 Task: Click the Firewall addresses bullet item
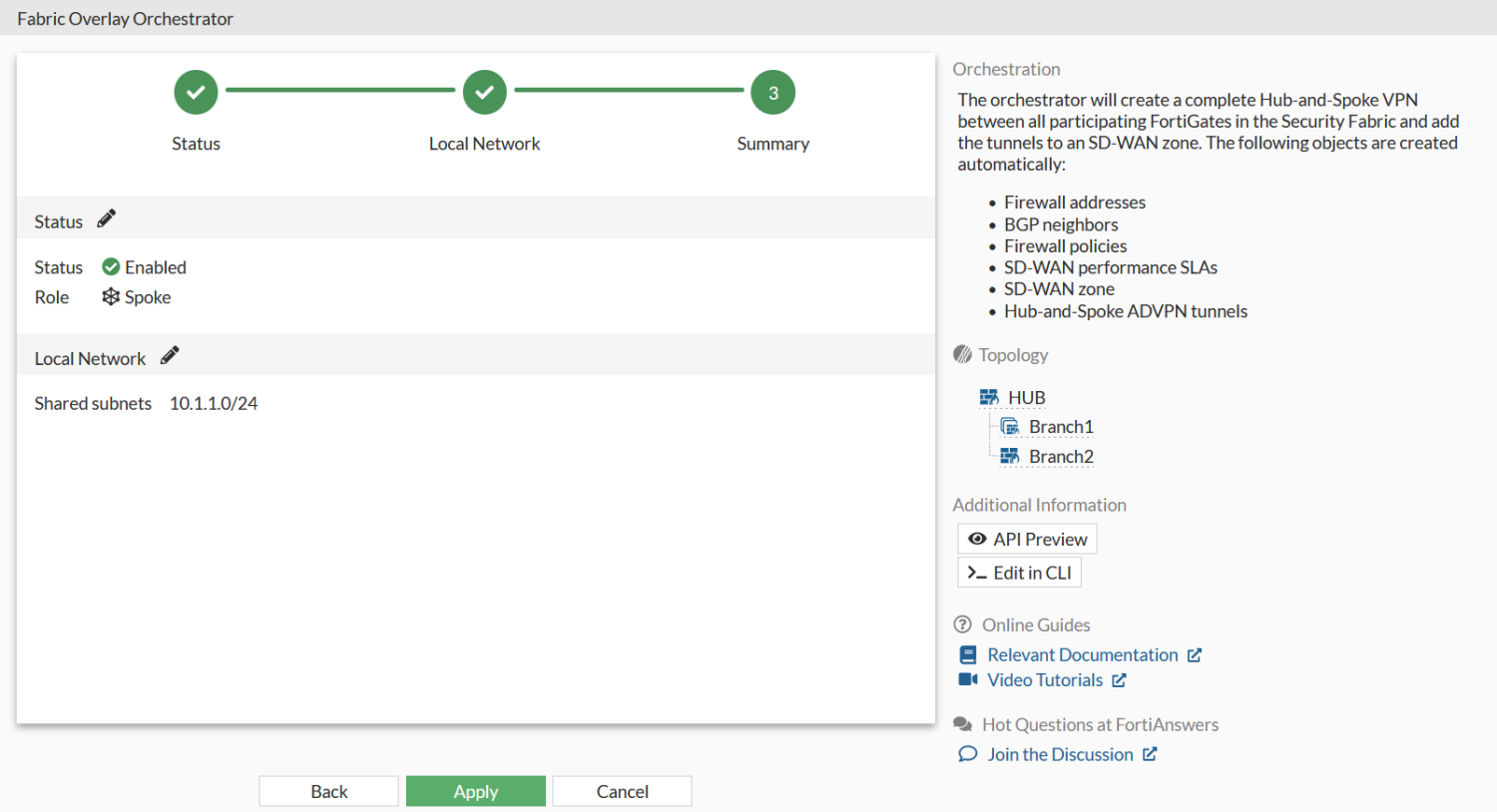point(1075,203)
